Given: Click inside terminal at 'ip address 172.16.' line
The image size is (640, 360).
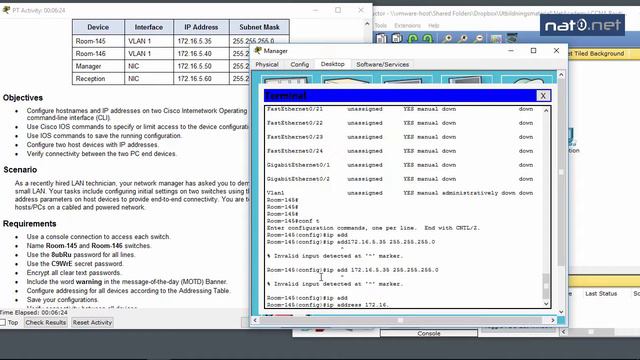Looking at the screenshot, I should pyautogui.click(x=328, y=305).
